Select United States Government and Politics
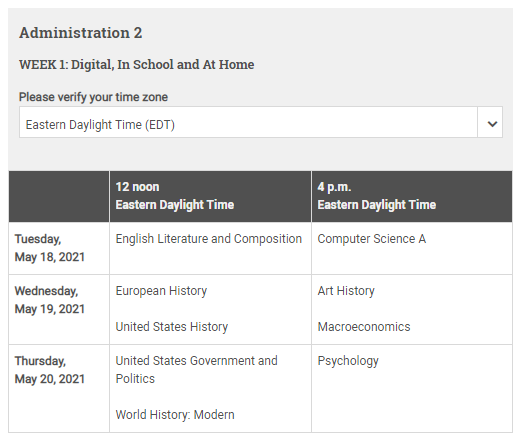Screen dimensions: 522x440 [196, 370]
